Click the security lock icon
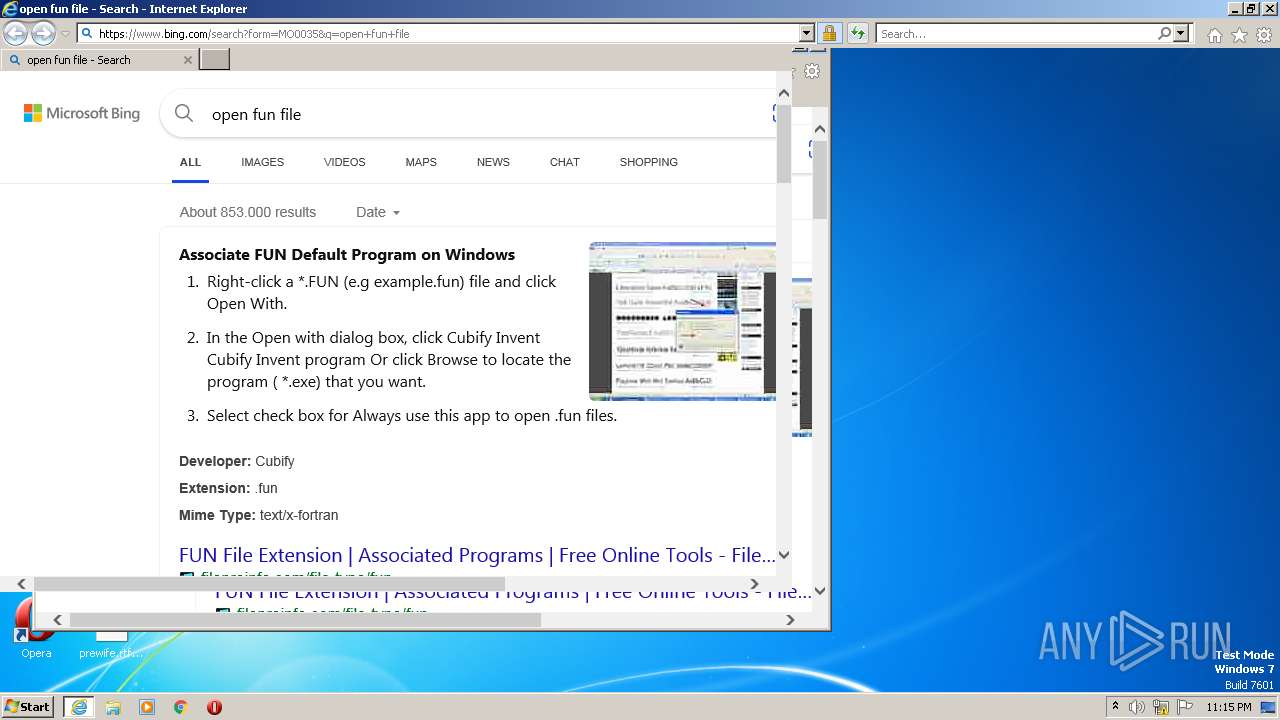Image resolution: width=1280 pixels, height=720 pixels. [829, 34]
